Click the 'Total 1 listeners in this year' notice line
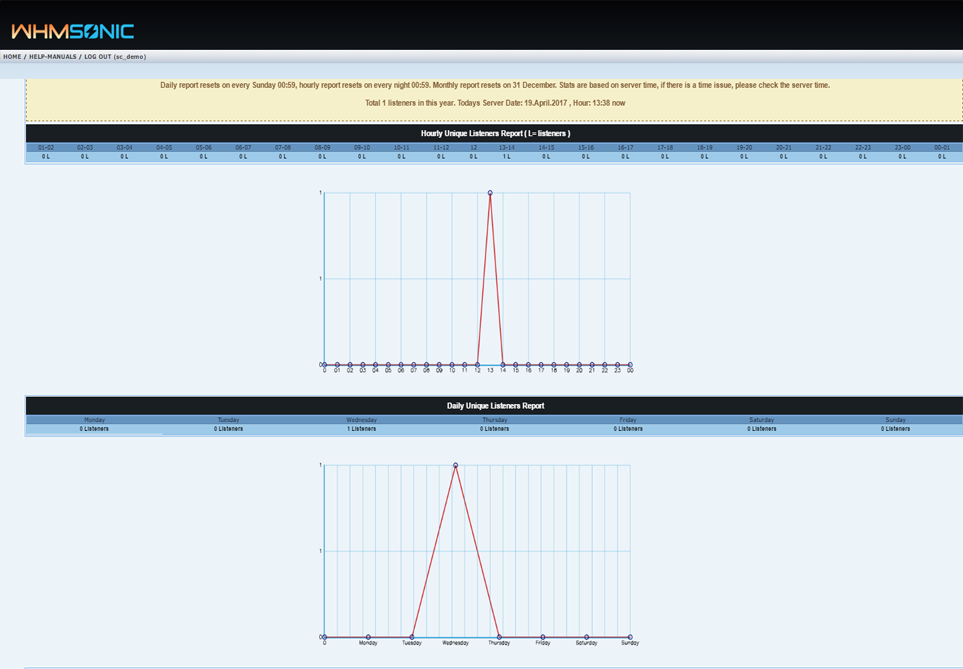Viewport: 963px width, 669px height. pos(495,103)
